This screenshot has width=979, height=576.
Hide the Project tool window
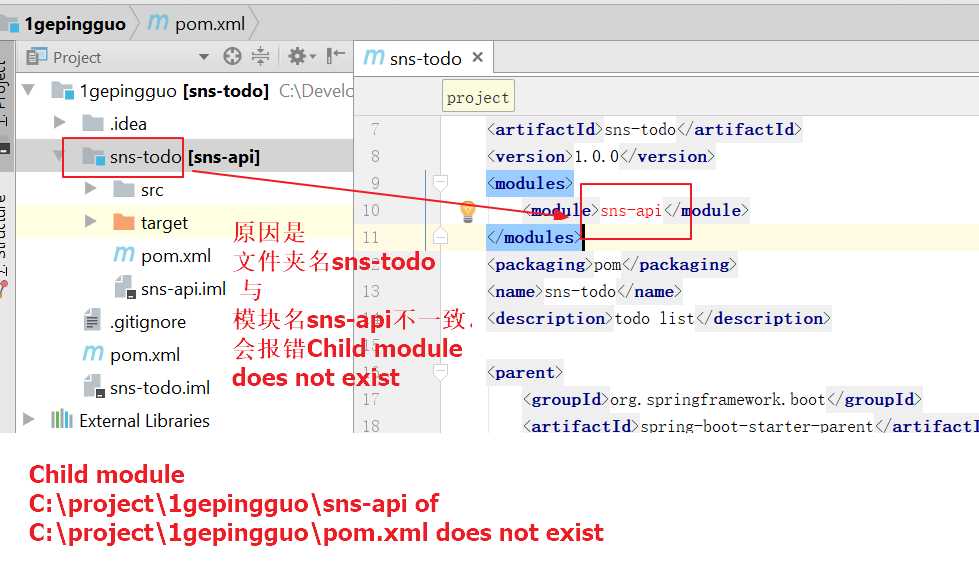coord(336,56)
